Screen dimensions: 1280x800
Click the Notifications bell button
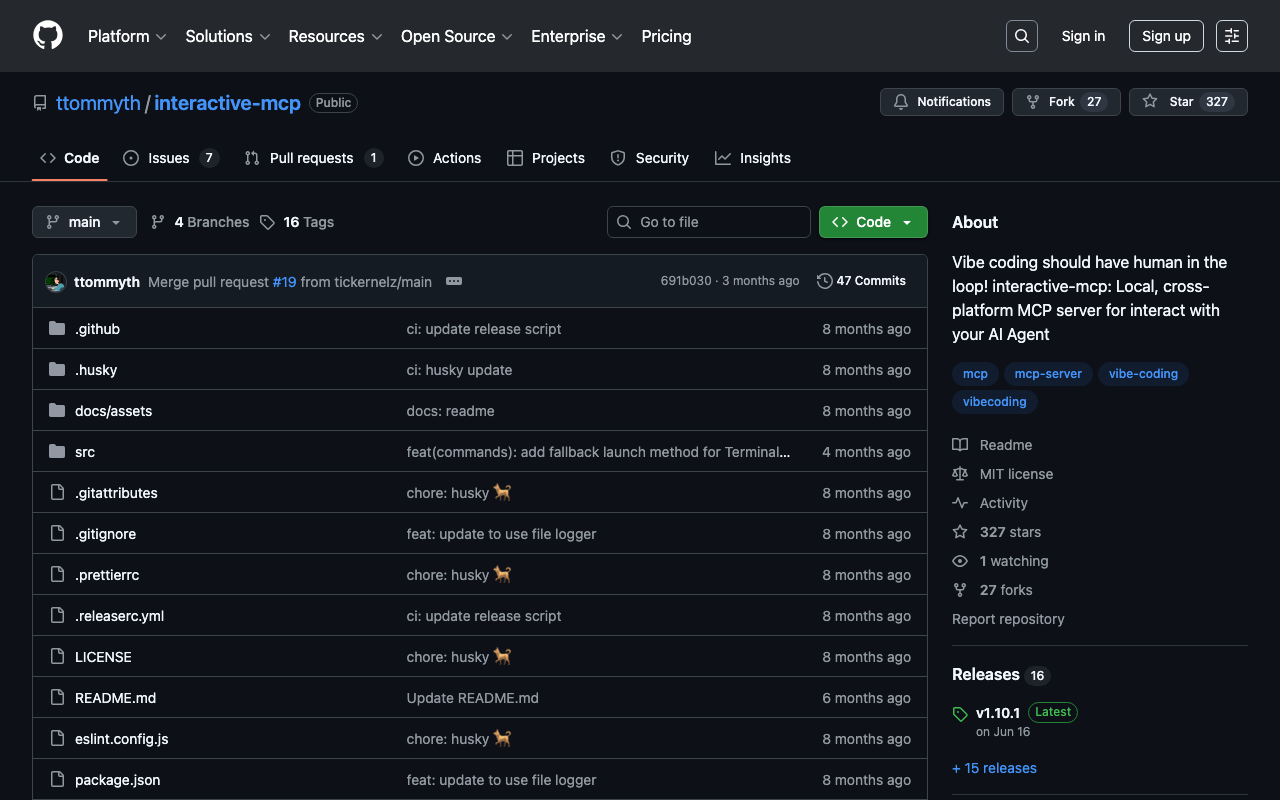941,102
